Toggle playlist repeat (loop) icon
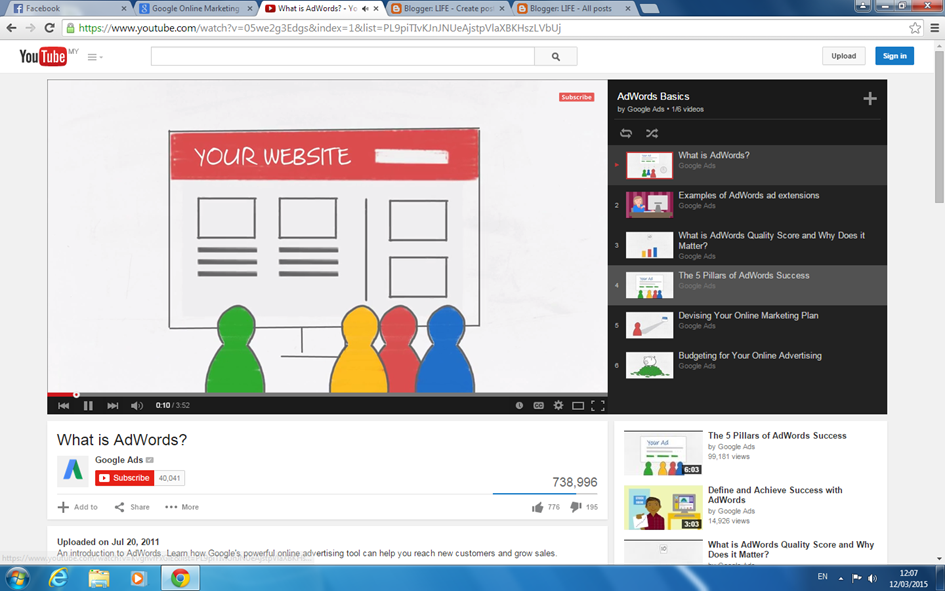The width and height of the screenshot is (945, 591). coord(626,133)
